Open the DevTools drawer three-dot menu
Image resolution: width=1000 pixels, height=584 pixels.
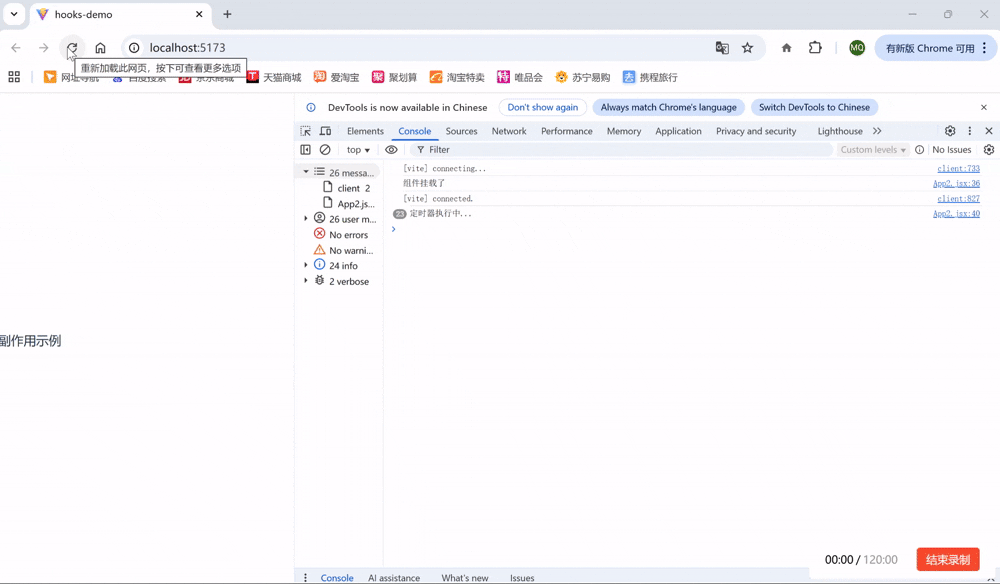(x=305, y=578)
